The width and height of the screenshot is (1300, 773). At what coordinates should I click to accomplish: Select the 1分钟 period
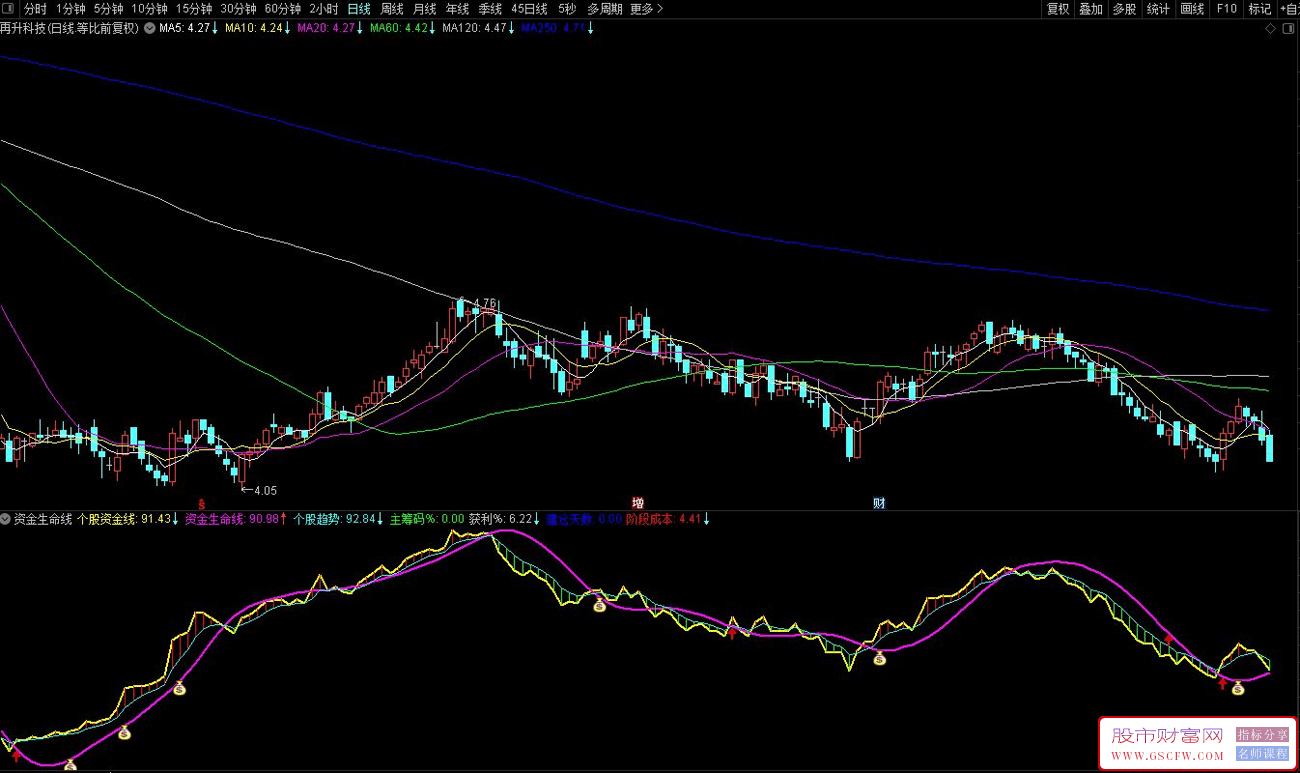[x=71, y=9]
